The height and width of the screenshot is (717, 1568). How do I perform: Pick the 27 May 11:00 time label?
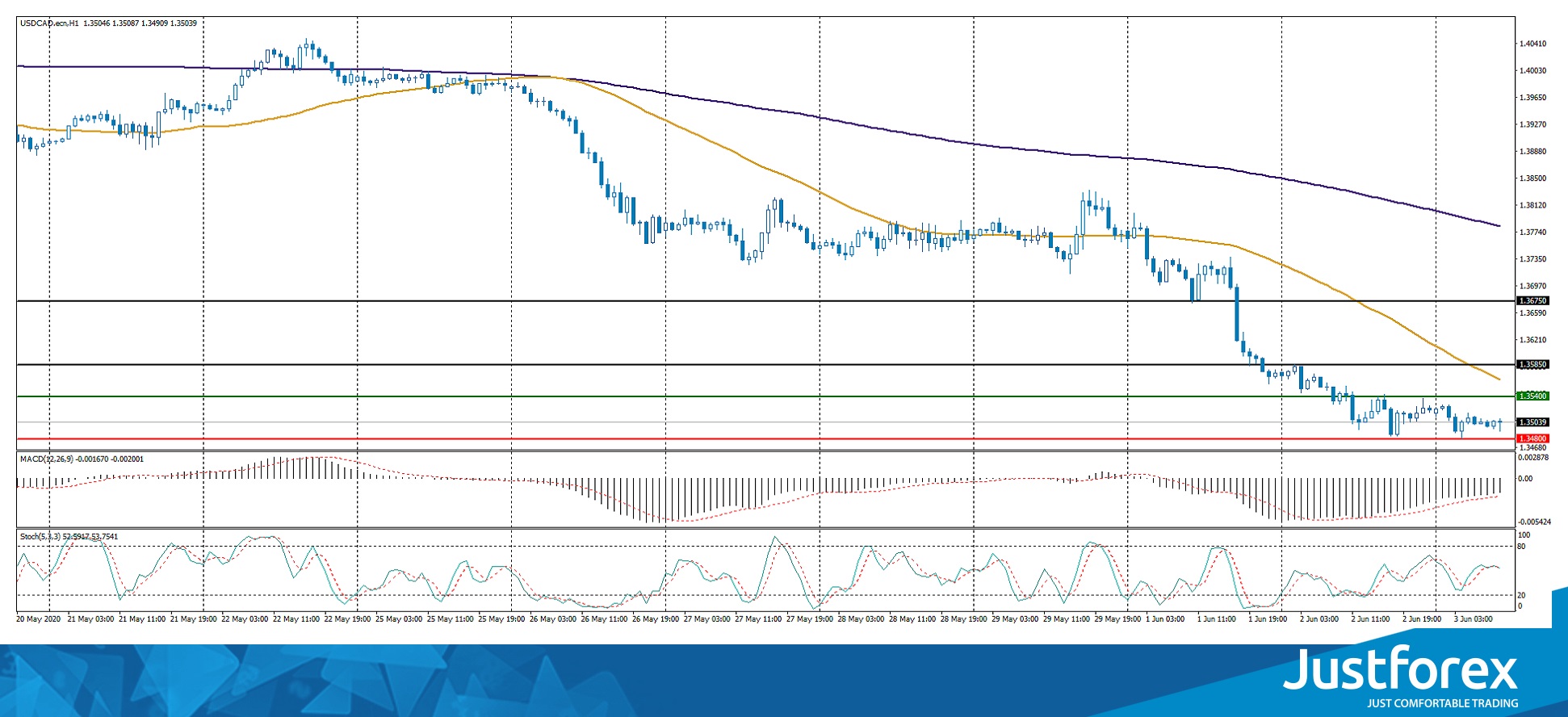point(758,619)
